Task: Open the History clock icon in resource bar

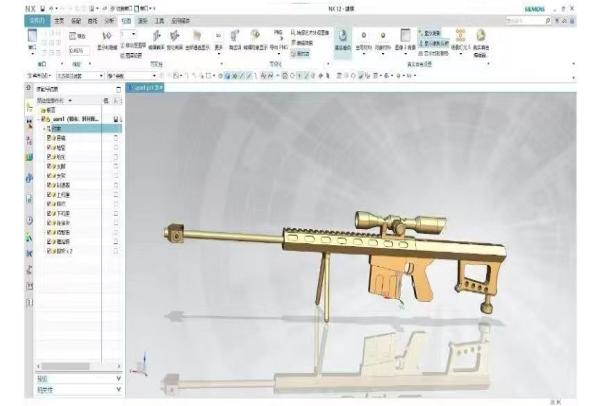Action: click(x=29, y=219)
